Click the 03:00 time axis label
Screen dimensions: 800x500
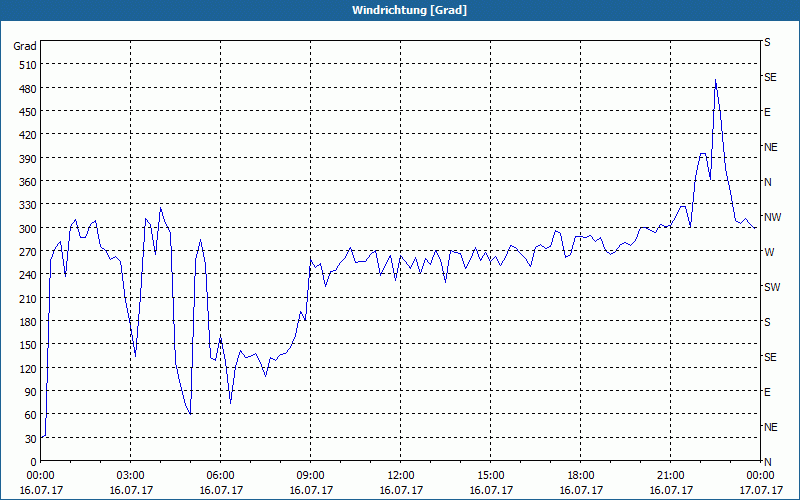[x=130, y=476]
